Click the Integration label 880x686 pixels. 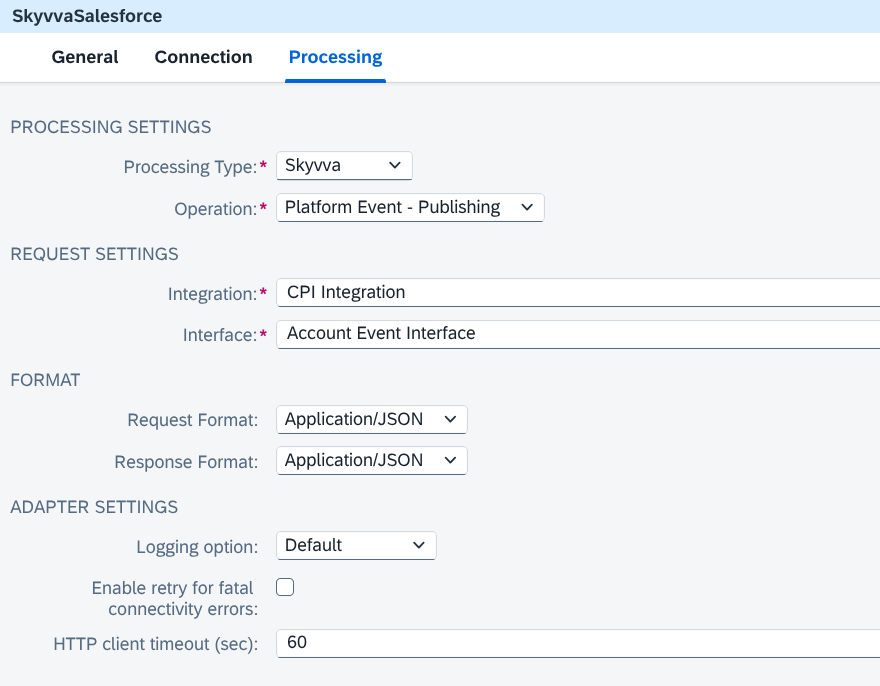[x=212, y=294]
